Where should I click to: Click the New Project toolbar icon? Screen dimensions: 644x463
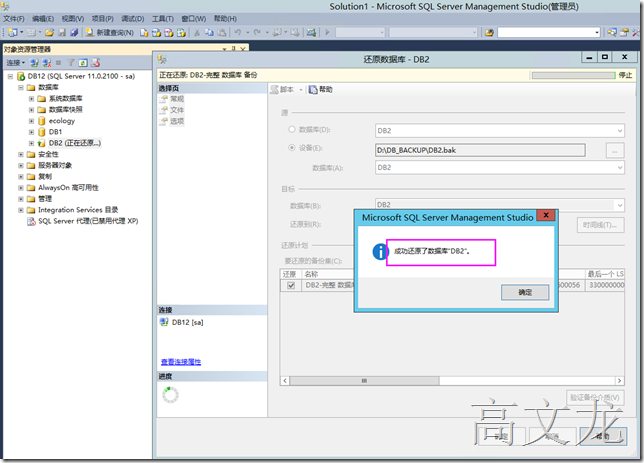coord(12,32)
